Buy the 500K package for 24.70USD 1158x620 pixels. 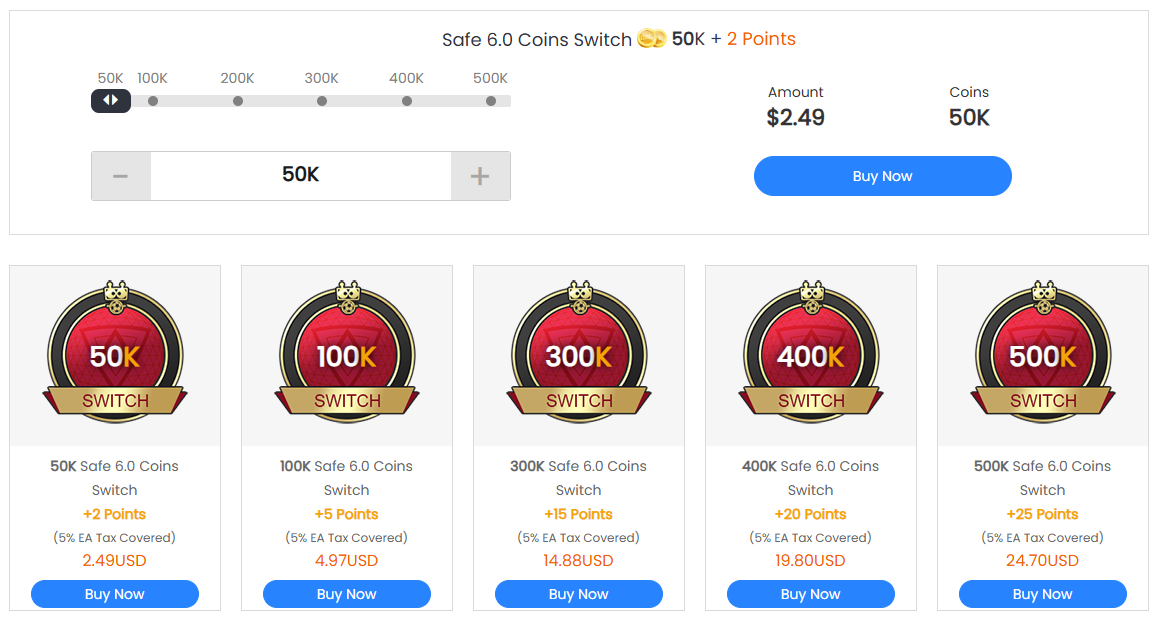coord(1043,594)
